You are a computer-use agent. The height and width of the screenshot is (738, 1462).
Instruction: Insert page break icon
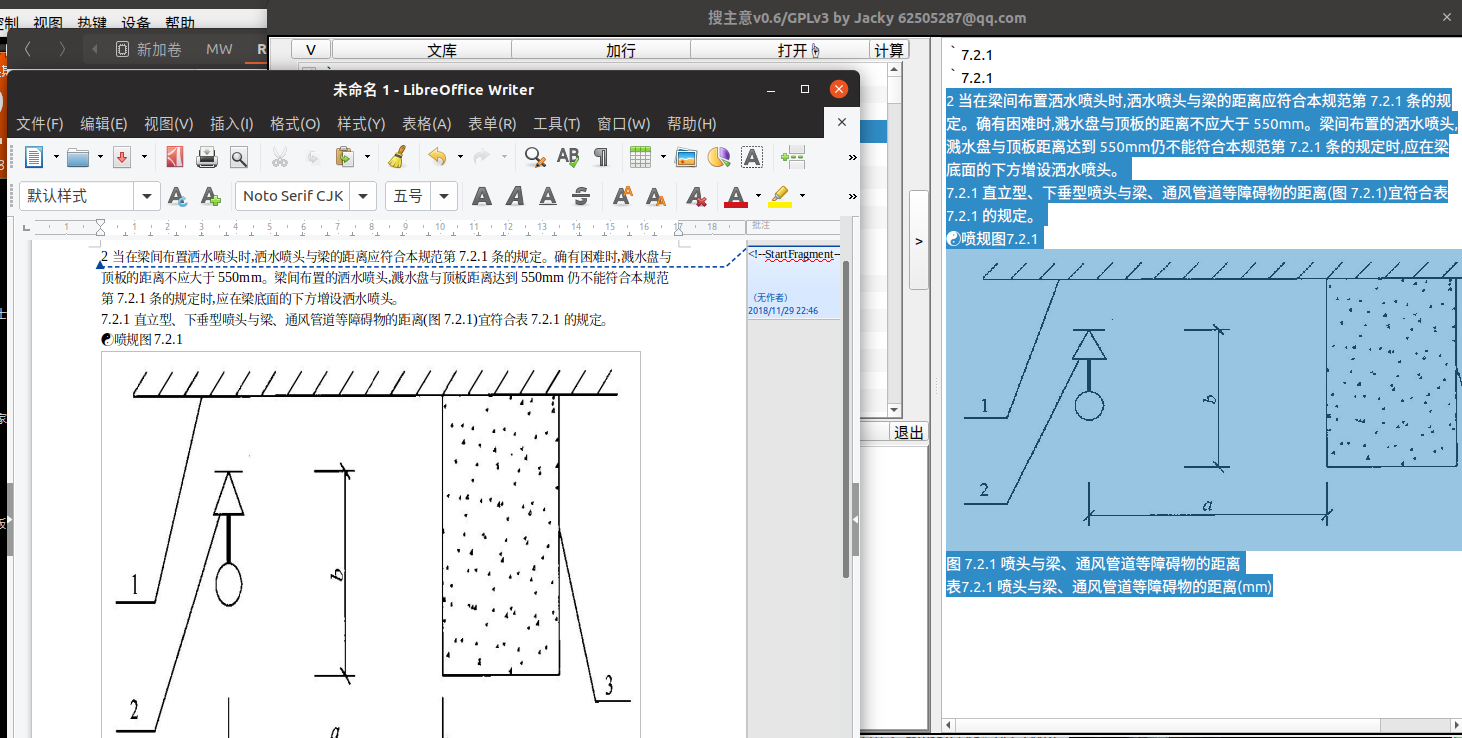794,157
